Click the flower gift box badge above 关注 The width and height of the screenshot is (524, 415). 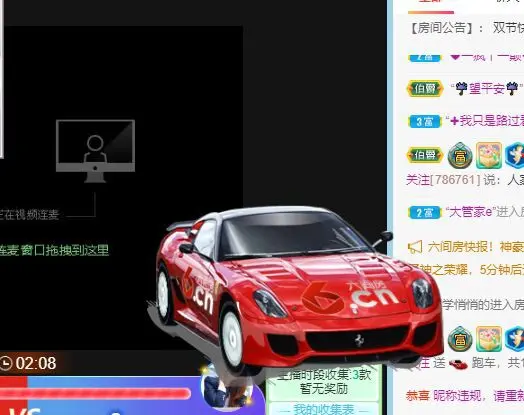489,155
